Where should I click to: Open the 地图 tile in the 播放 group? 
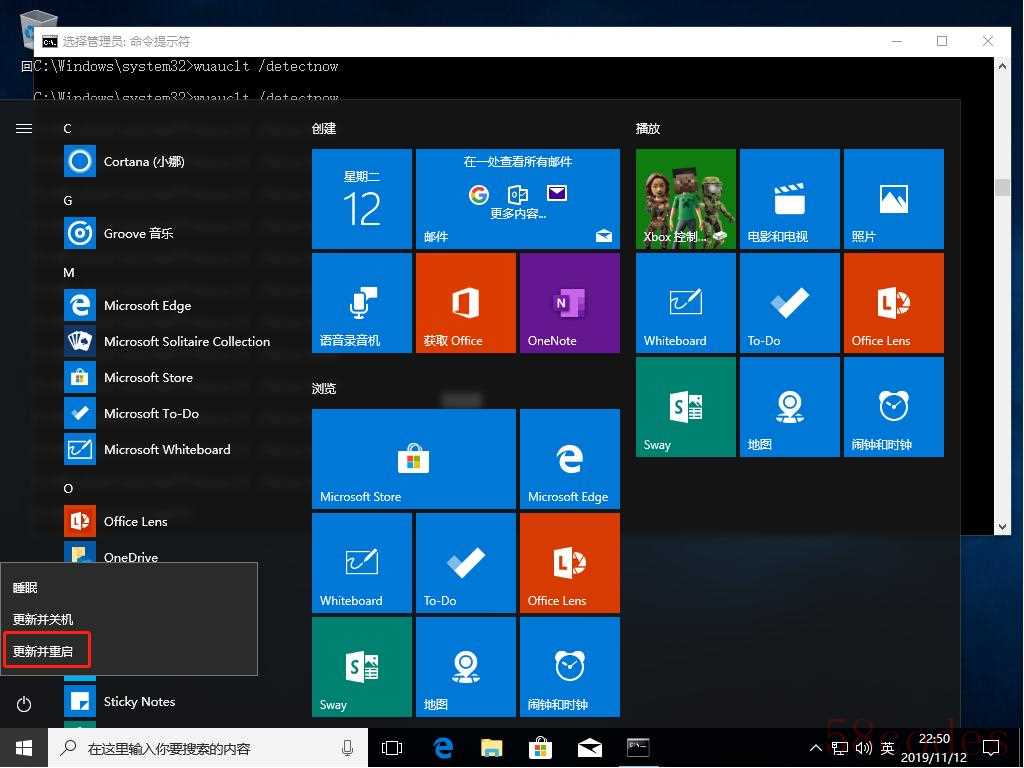pos(790,407)
